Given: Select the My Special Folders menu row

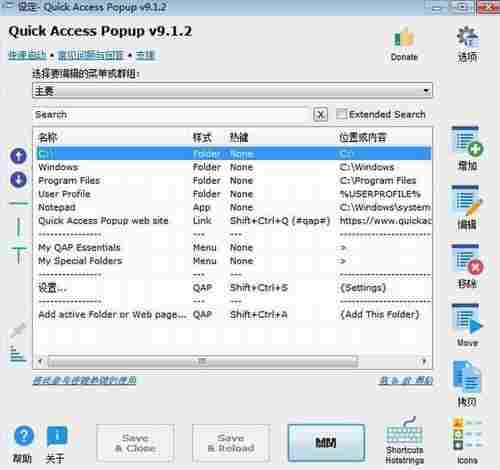Looking at the screenshot, I should coord(234,261).
